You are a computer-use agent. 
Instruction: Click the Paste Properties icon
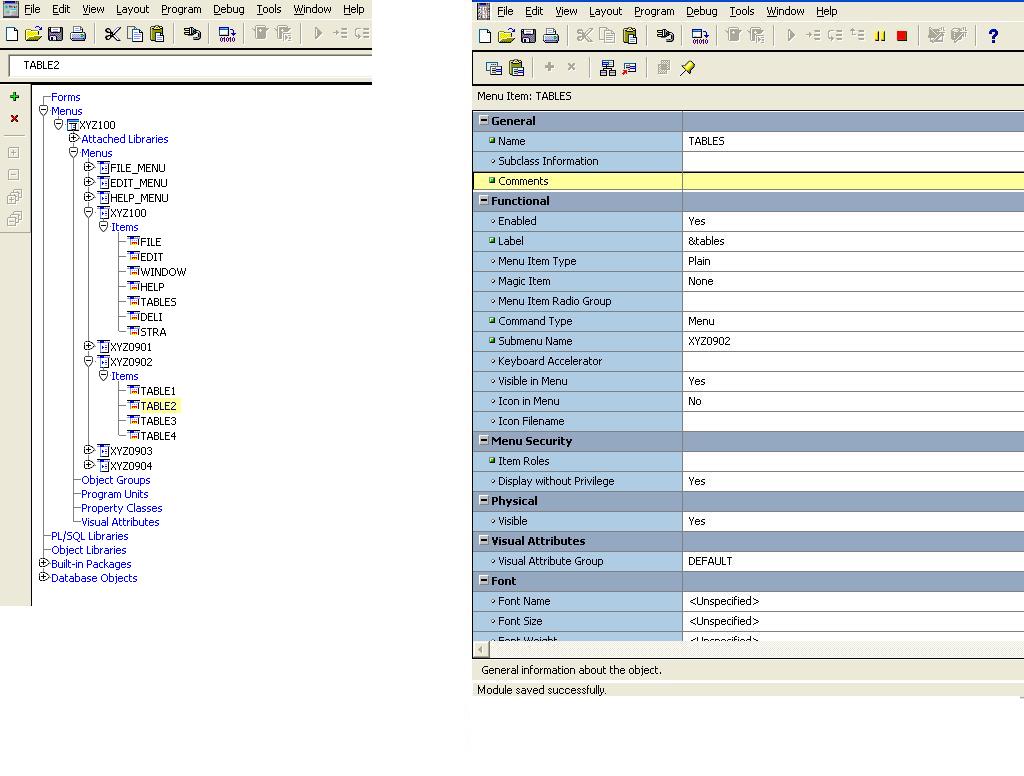pyautogui.click(x=516, y=67)
